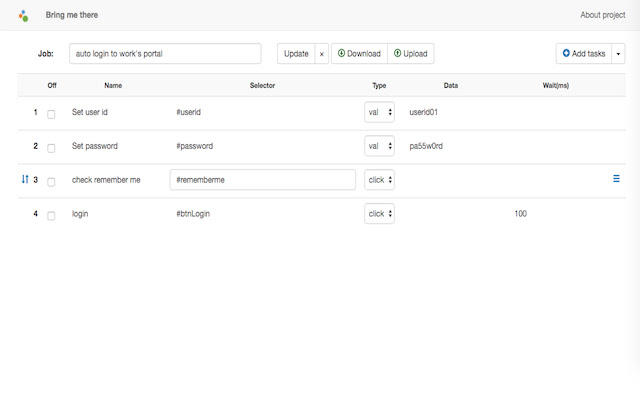Click the reorder arrows icon on row 3
Viewport: 640px width, 400px height.
click(x=25, y=179)
